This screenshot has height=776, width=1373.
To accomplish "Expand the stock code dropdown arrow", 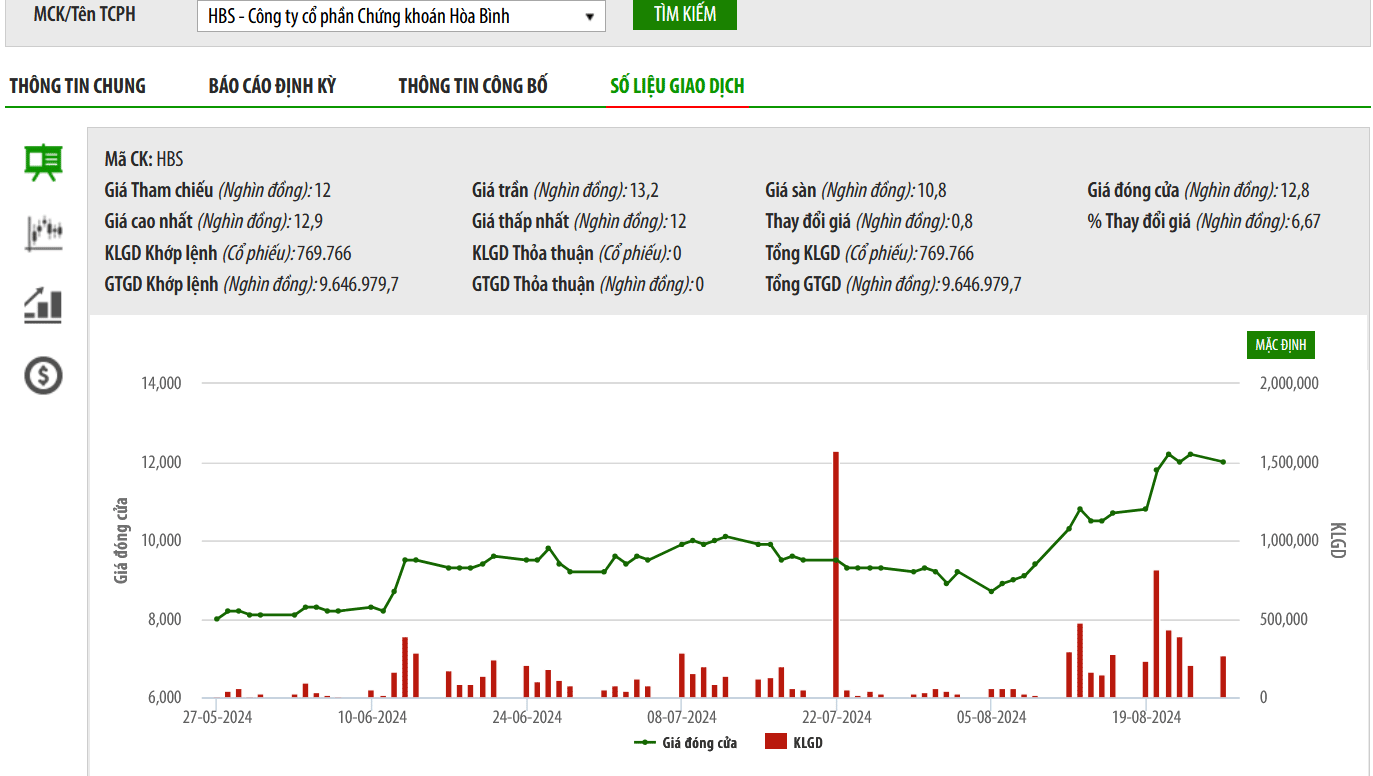I will tap(589, 16).
